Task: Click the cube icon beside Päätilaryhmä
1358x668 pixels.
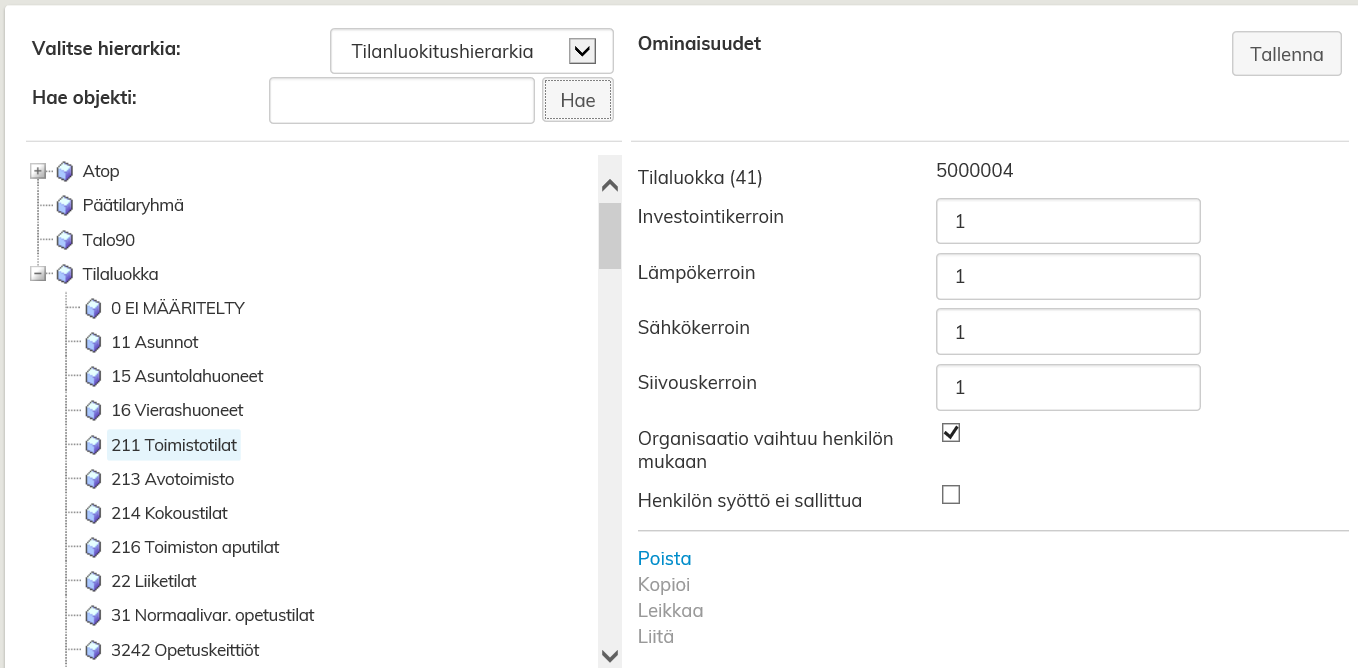Action: coord(65,206)
